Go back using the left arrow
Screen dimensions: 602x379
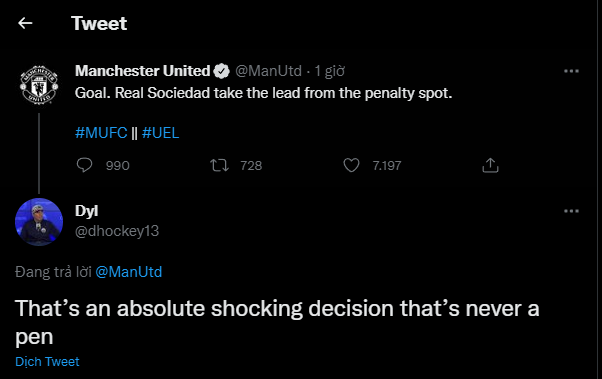tap(25, 23)
